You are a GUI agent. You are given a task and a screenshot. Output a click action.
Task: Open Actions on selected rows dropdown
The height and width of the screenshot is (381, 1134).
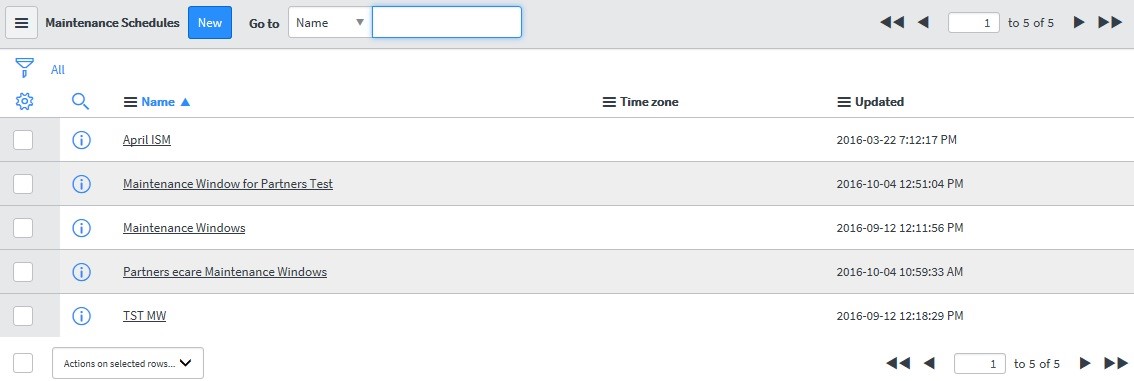click(x=128, y=363)
